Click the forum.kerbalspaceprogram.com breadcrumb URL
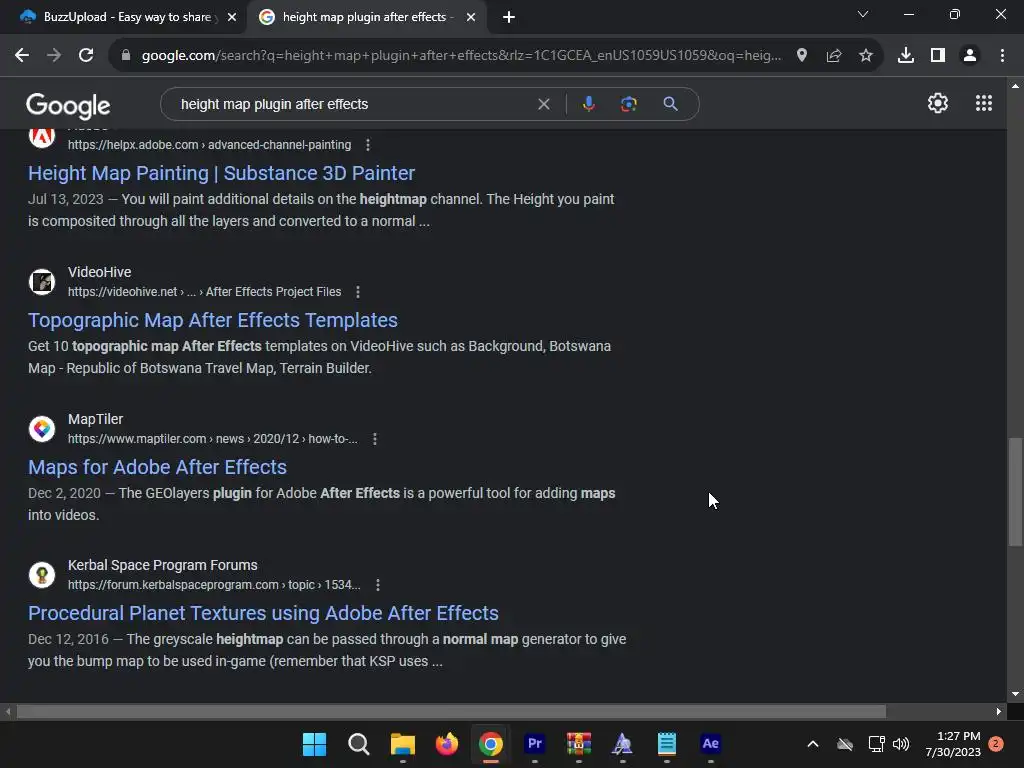 click(214, 585)
